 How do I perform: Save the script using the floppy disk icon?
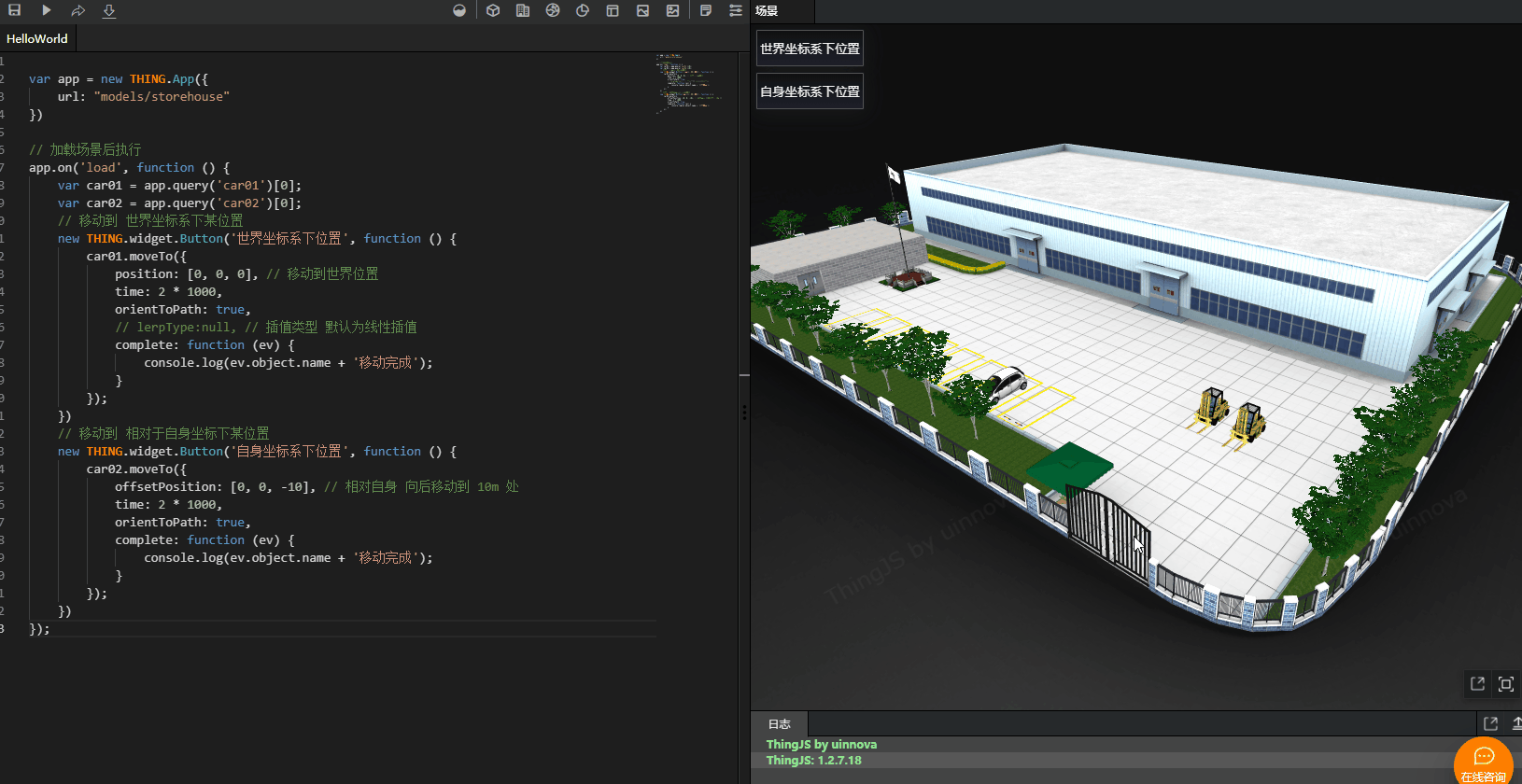coord(15,10)
